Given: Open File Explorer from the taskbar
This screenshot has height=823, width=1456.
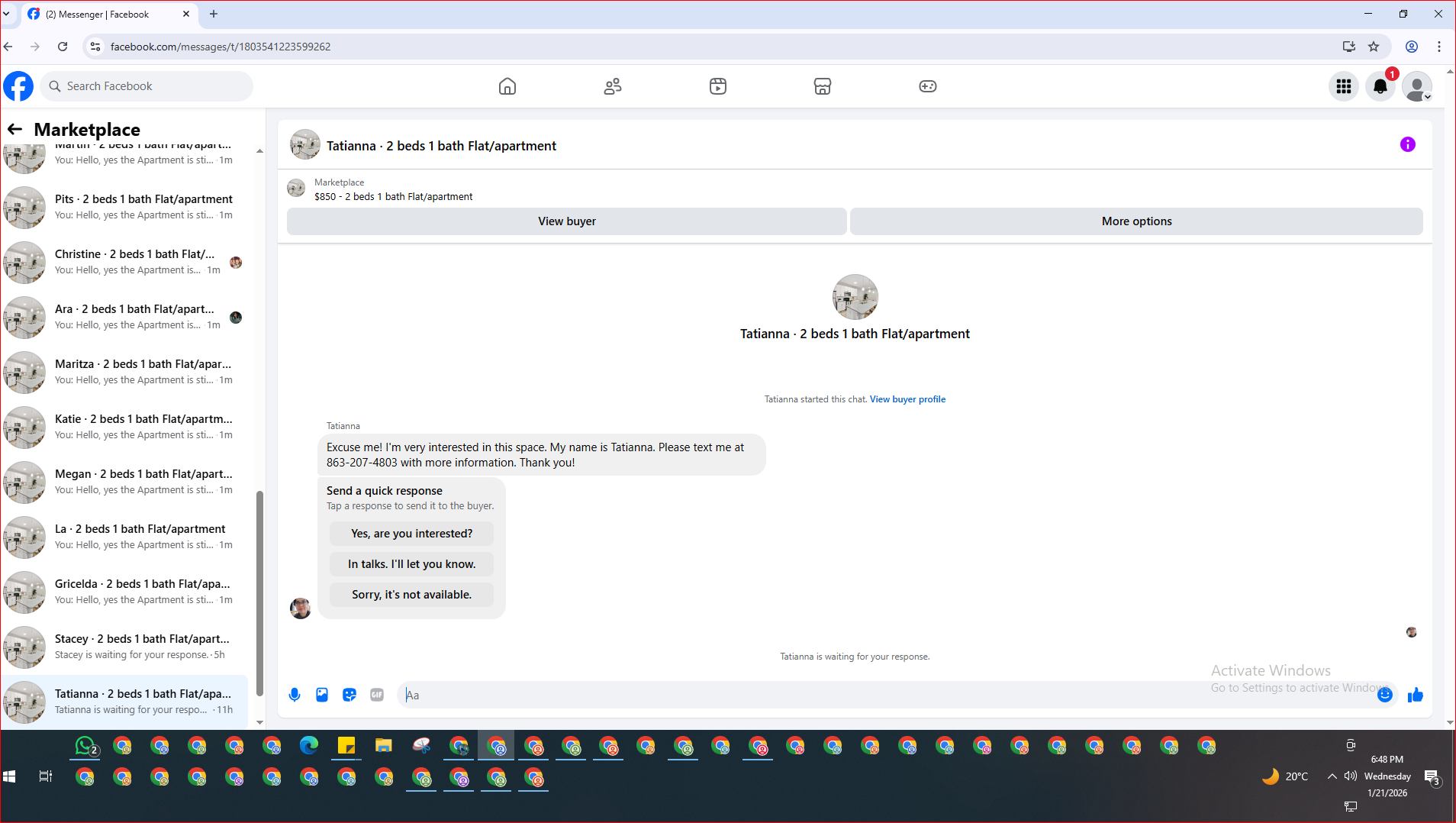Looking at the screenshot, I should coord(384,746).
